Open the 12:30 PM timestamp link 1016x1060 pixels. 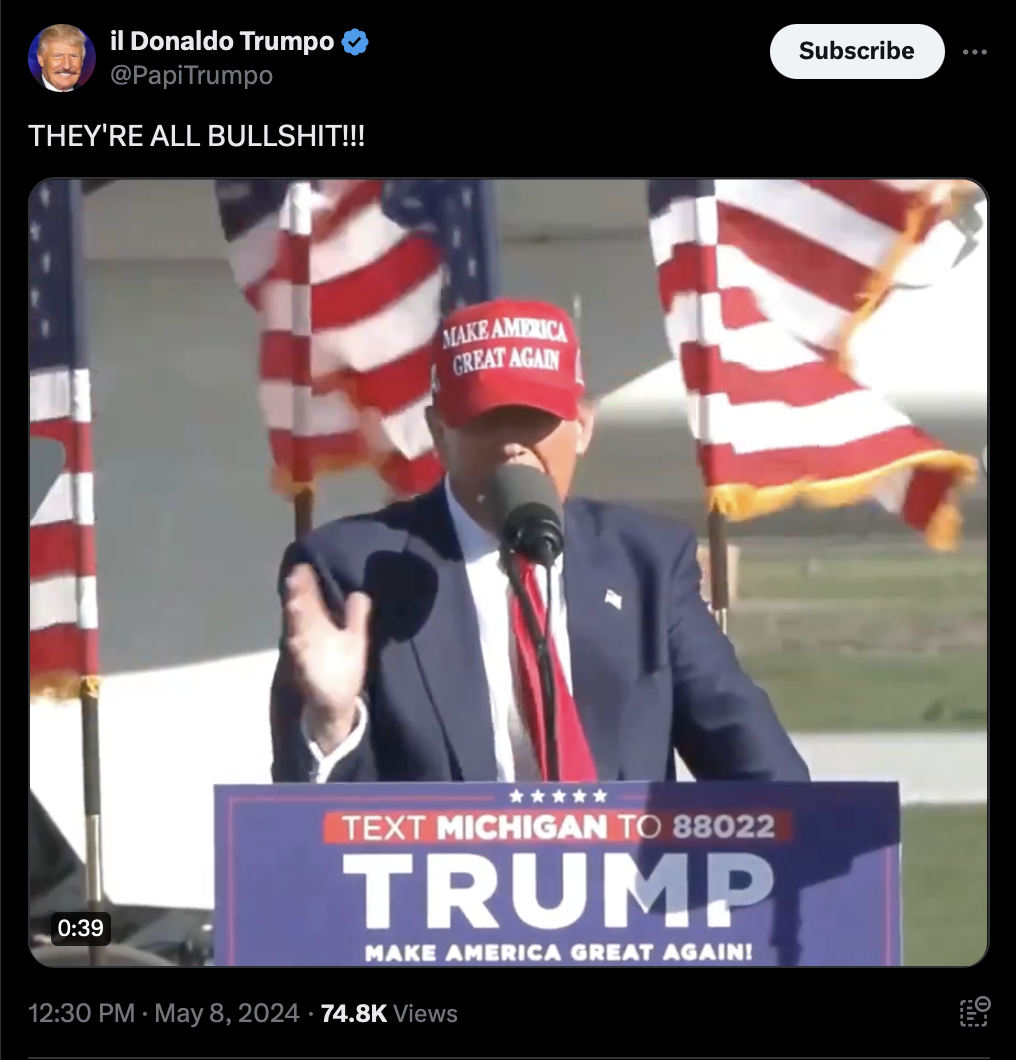pos(82,1013)
